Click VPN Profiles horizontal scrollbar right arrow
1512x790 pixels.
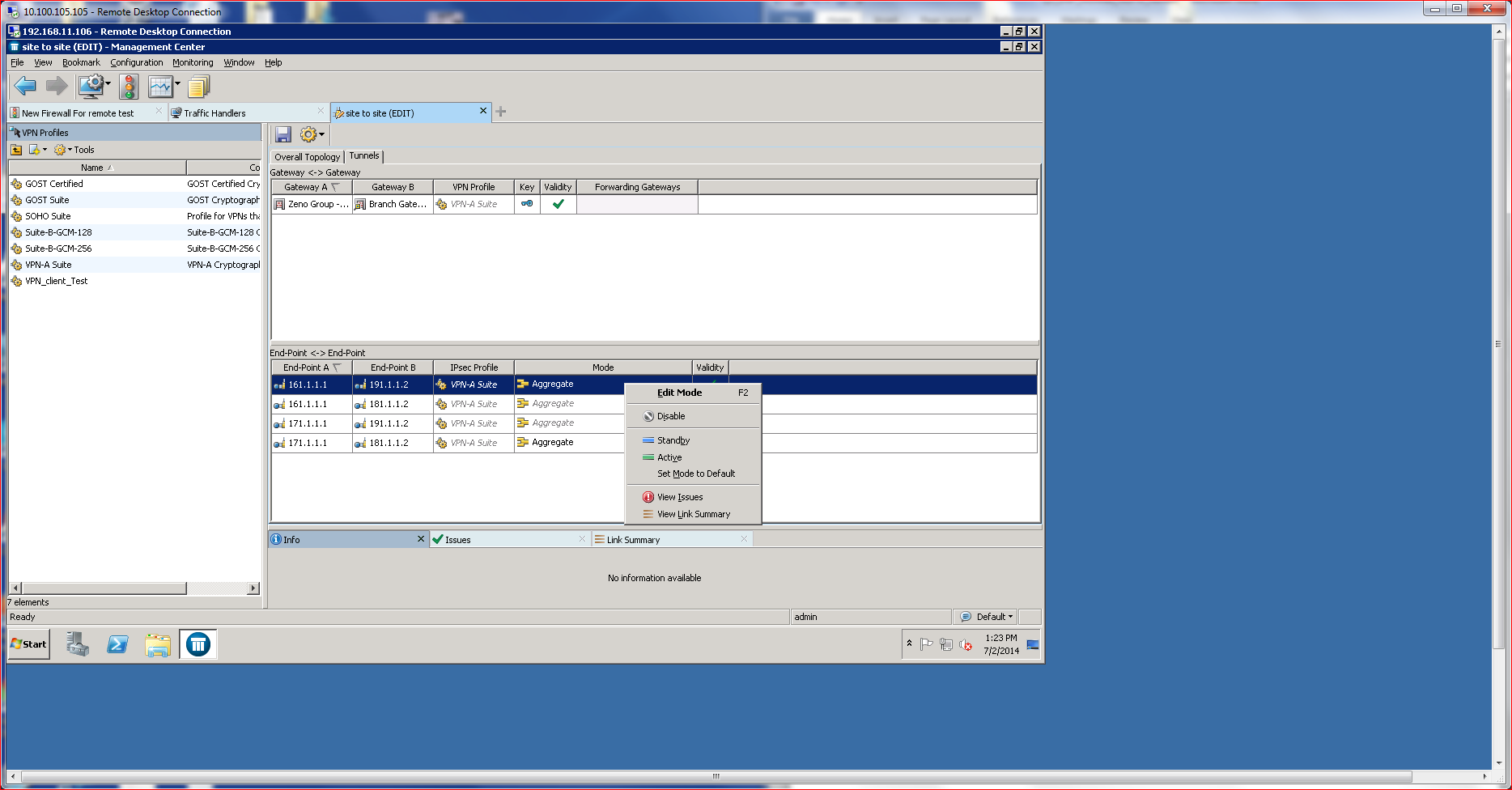pyautogui.click(x=253, y=588)
